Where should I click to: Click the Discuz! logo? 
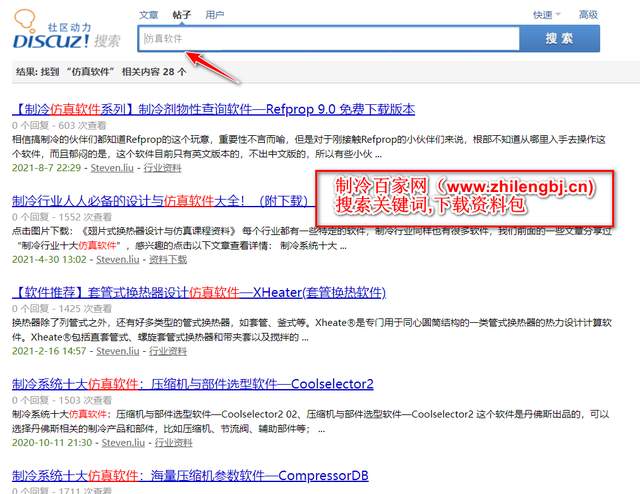click(x=67, y=29)
